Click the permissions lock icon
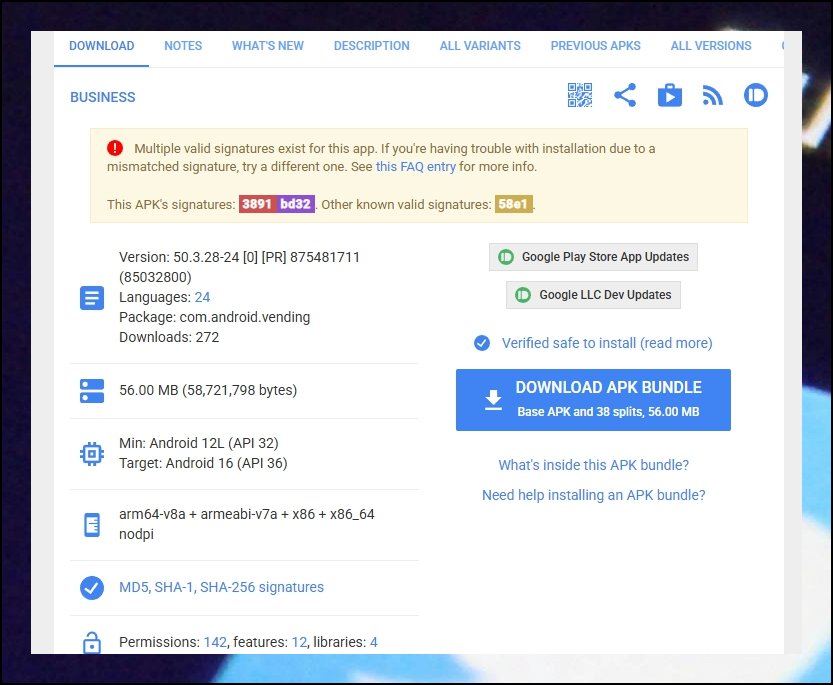The image size is (833, 685). 92,642
